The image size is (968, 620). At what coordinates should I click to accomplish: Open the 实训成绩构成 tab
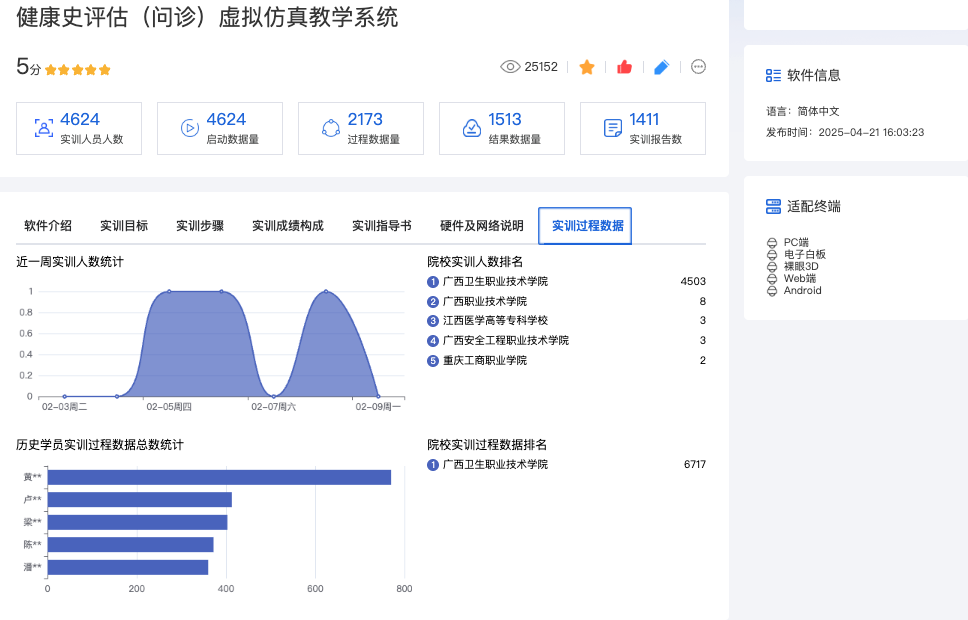point(288,226)
